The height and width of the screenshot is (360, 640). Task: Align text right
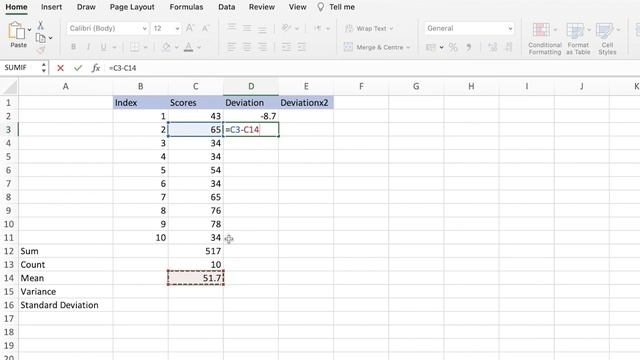point(262,47)
